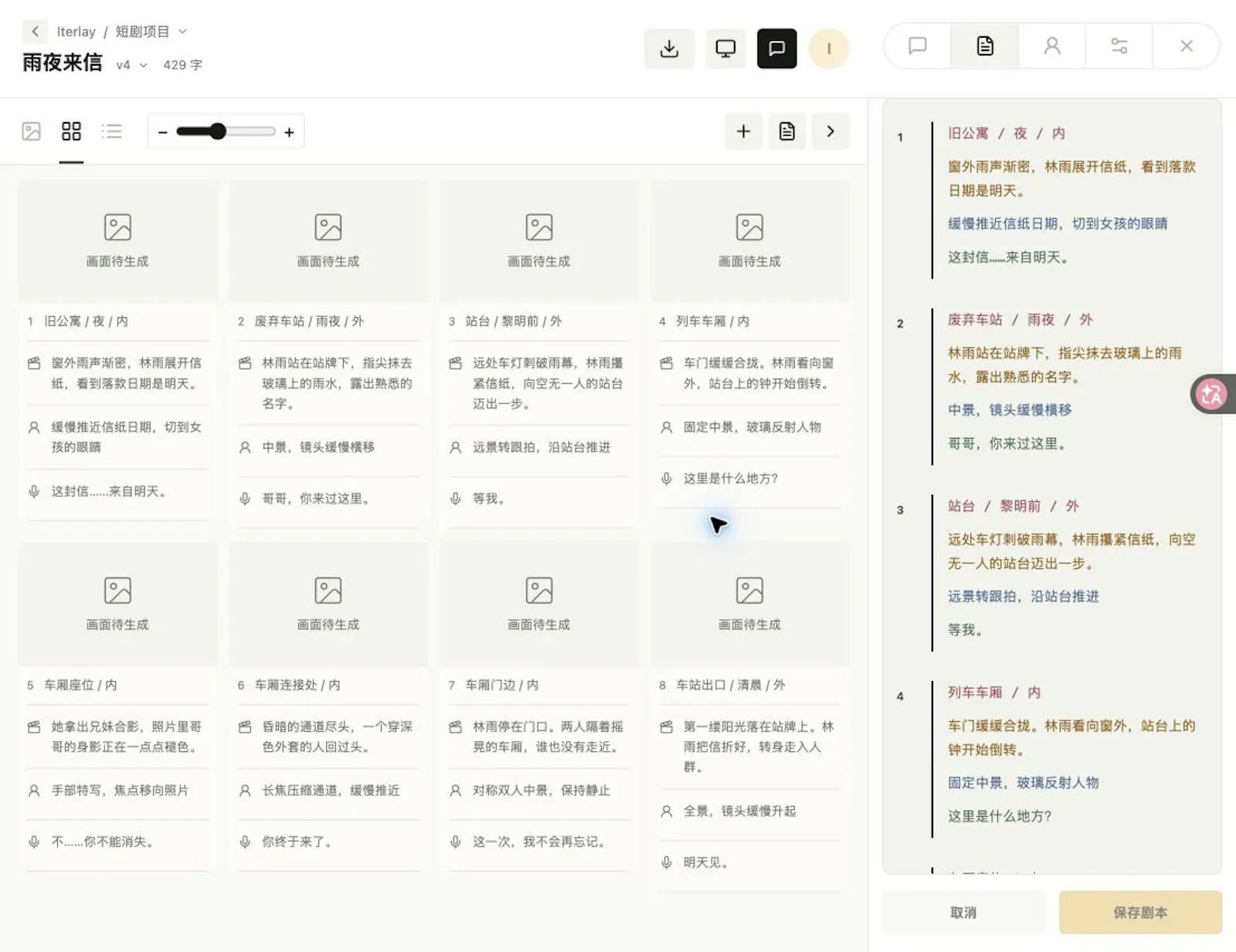This screenshot has width=1236, height=952.
Task: Click the right chevron in the toolbar
Action: pyautogui.click(x=830, y=131)
